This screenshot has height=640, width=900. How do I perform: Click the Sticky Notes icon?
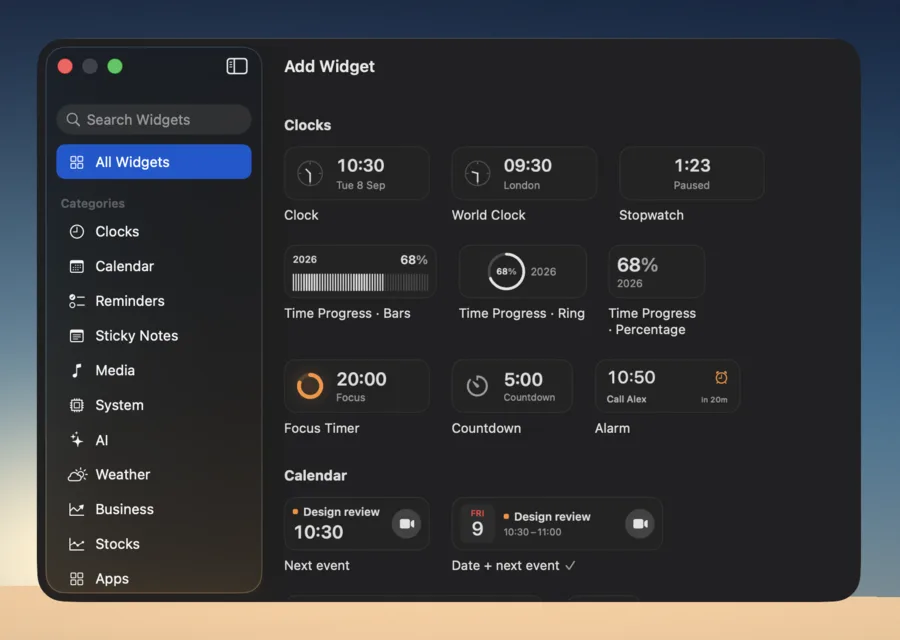click(x=76, y=336)
